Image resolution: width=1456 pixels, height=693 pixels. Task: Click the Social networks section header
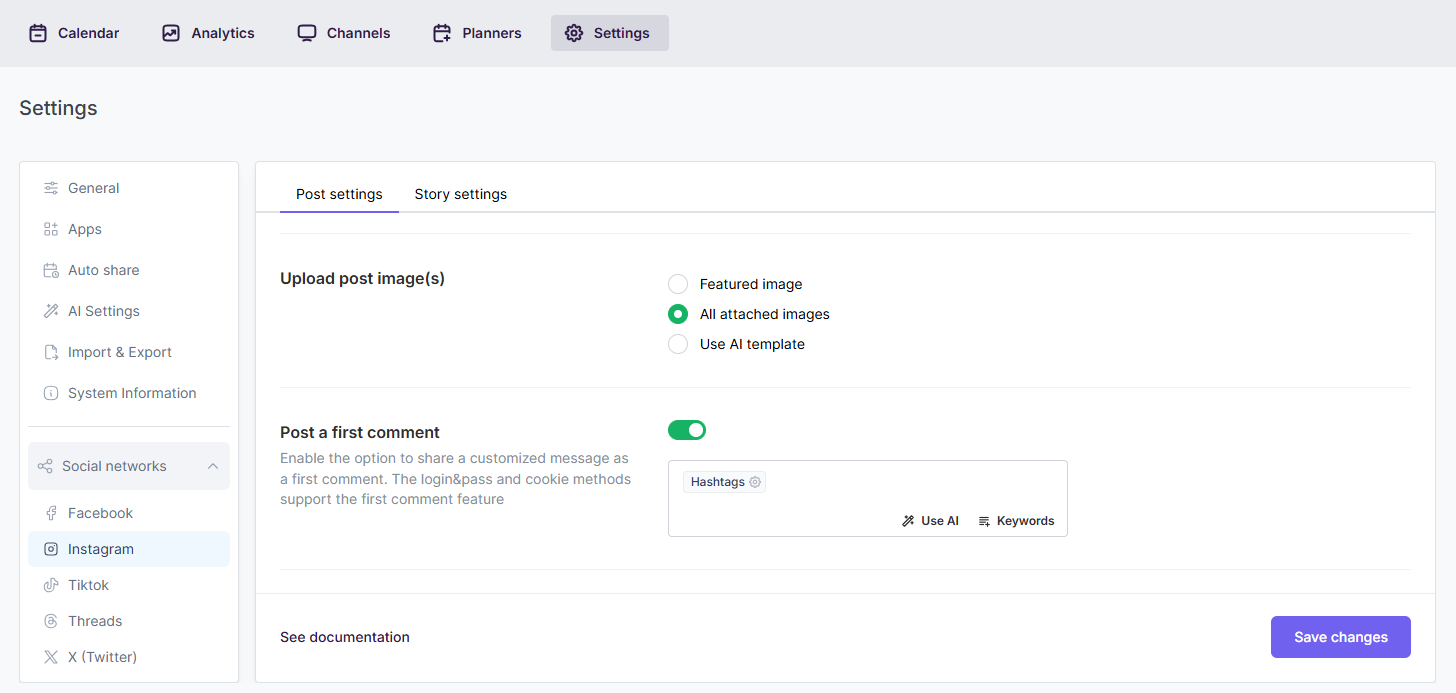[129, 466]
